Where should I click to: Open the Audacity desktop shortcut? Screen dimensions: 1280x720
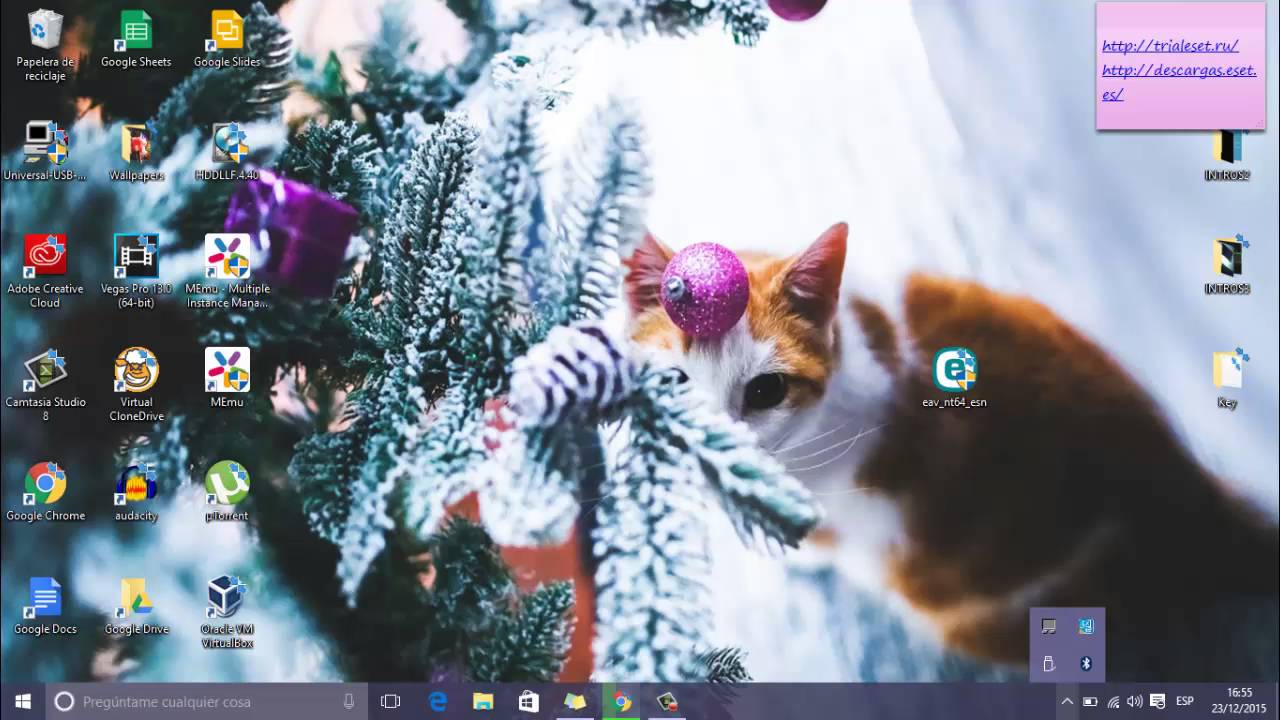pyautogui.click(x=136, y=492)
